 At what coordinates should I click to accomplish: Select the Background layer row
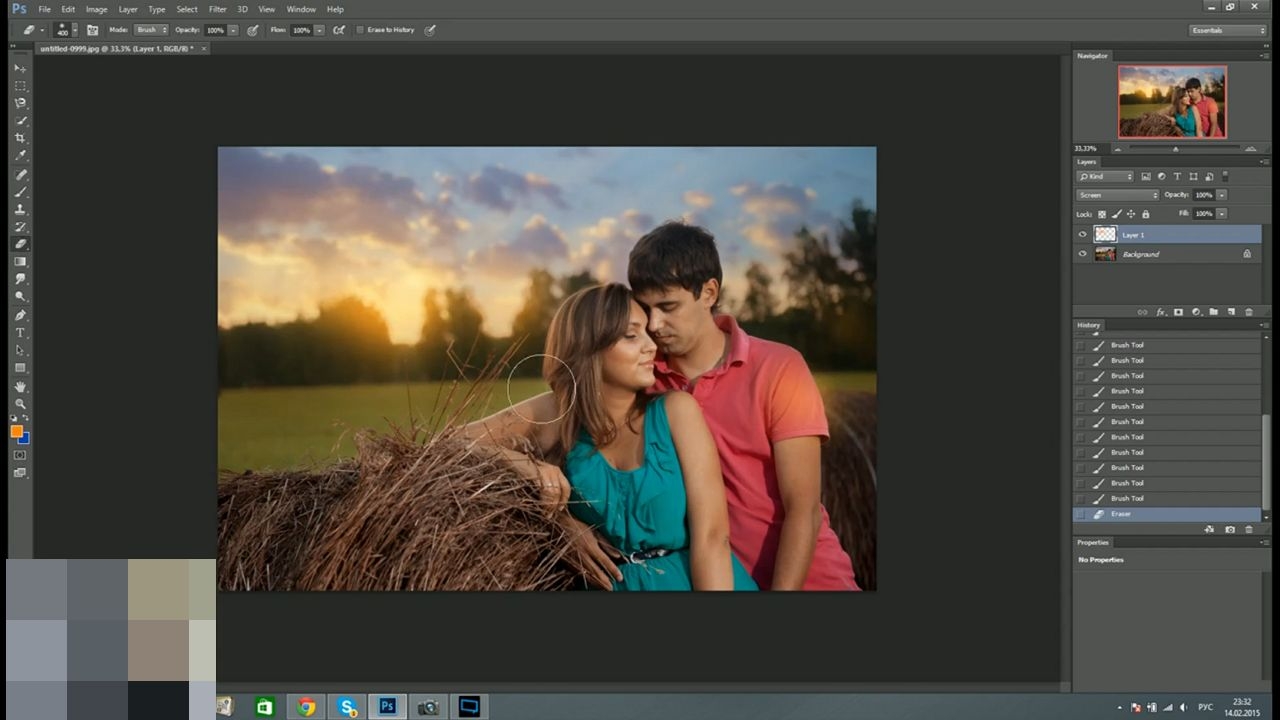[x=1167, y=254]
